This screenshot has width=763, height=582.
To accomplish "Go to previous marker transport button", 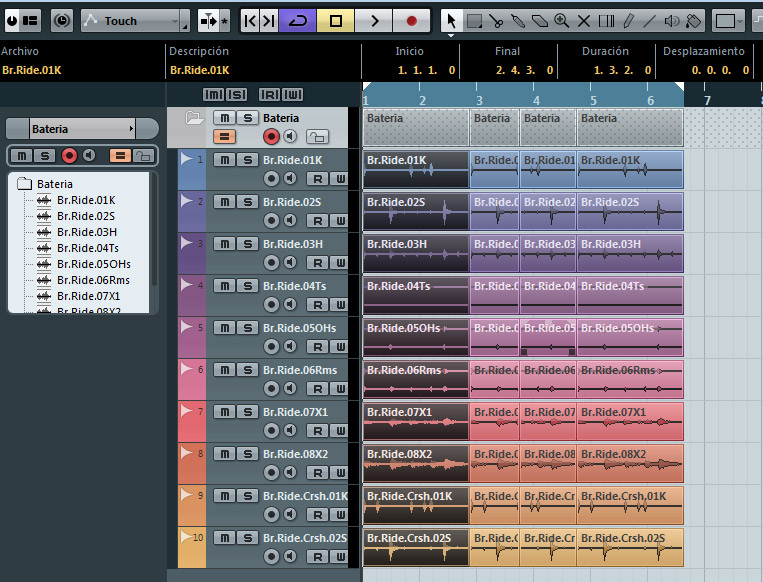I will click(x=250, y=21).
